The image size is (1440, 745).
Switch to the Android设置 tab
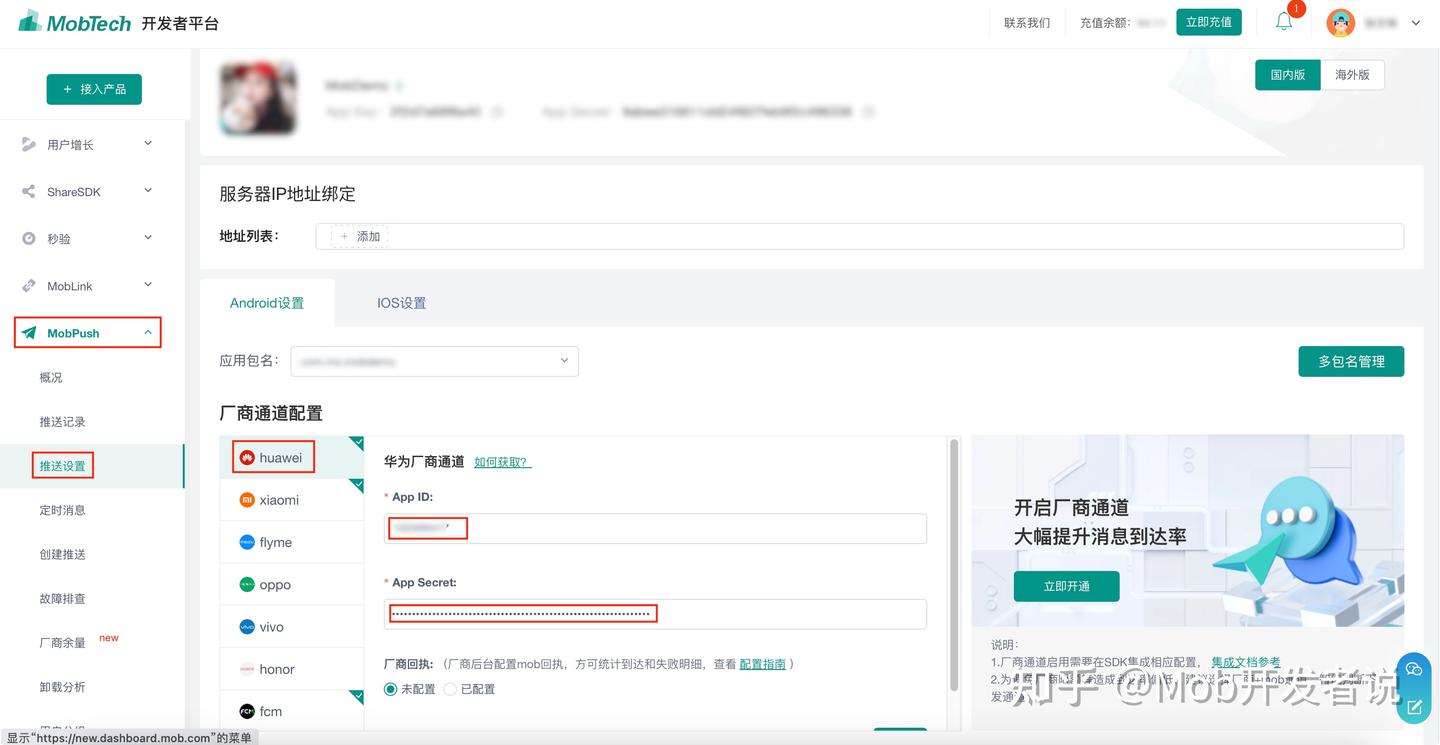(267, 303)
